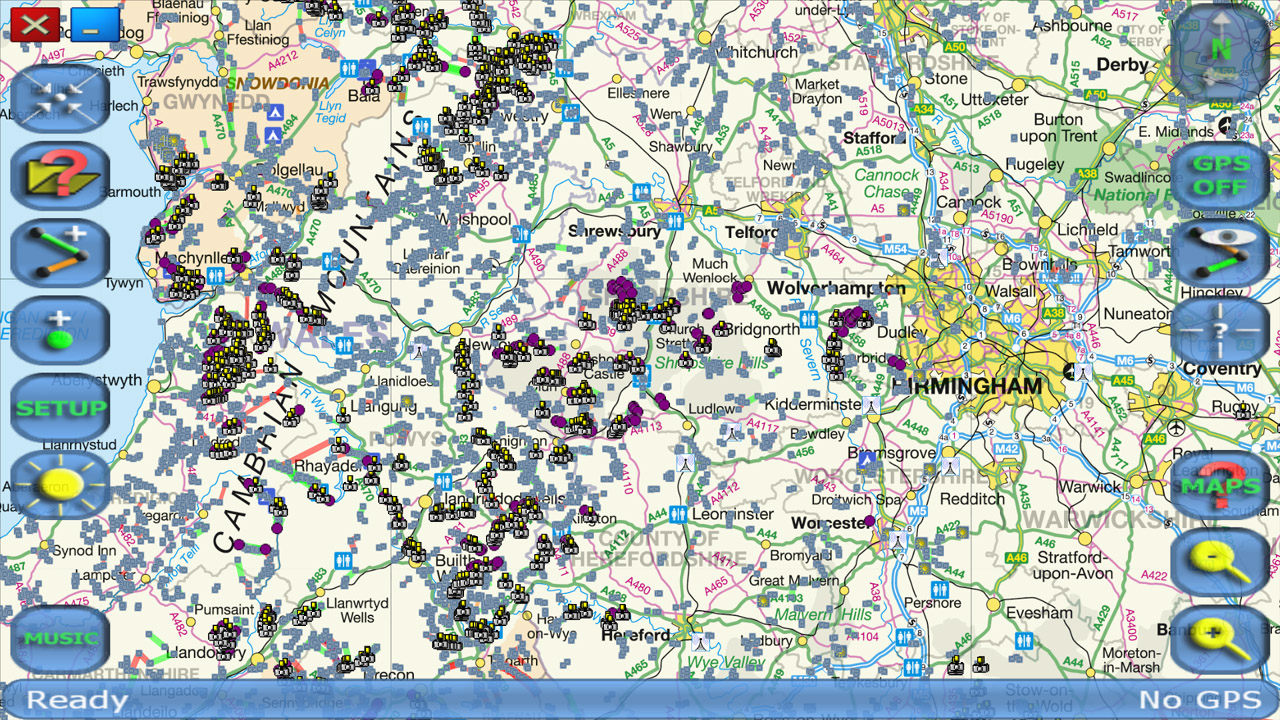Click the Warwick town label
1280x720 pixels.
click(x=1090, y=487)
